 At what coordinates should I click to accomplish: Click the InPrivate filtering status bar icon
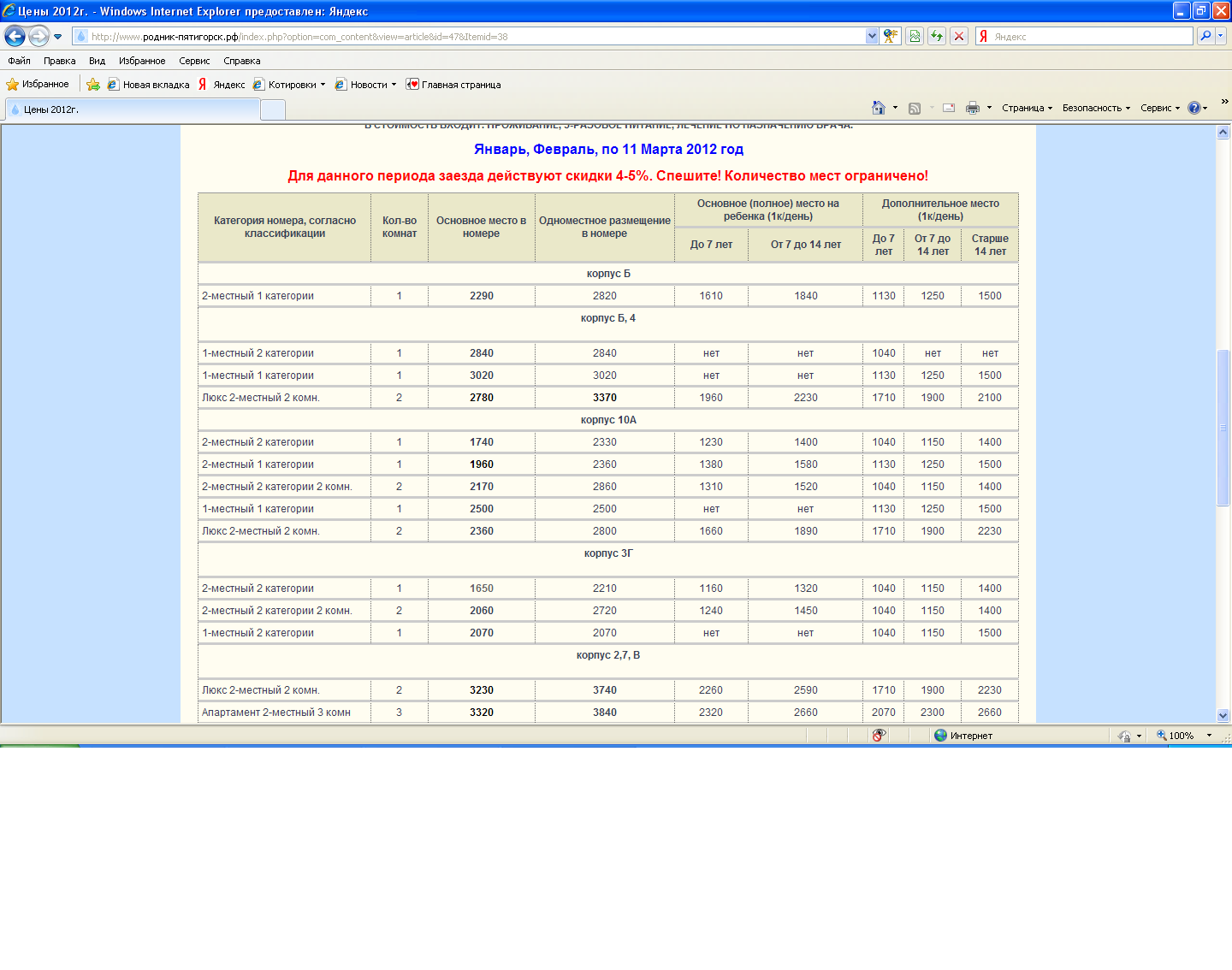tap(879, 736)
